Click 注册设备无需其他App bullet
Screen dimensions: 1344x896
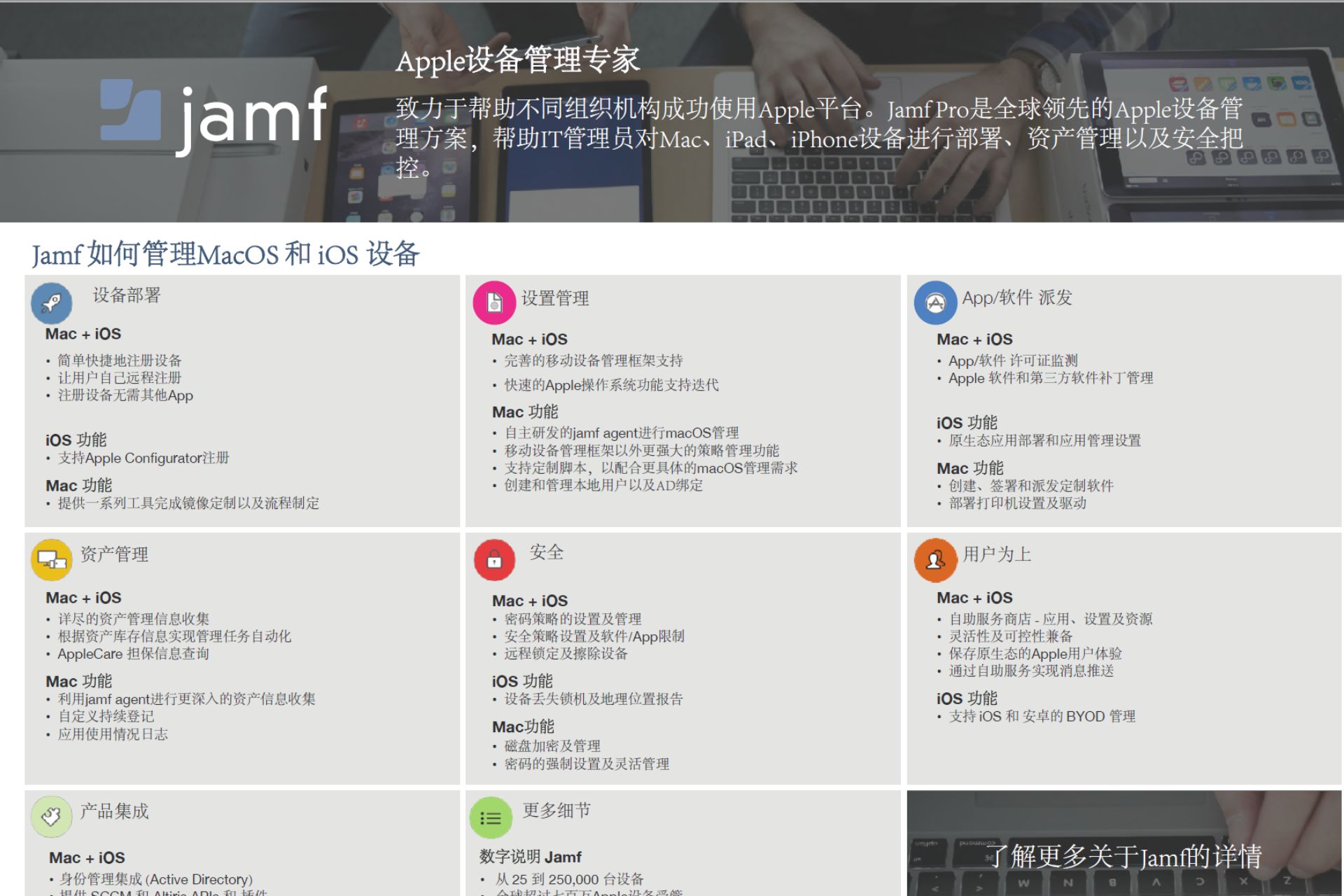[x=125, y=395]
